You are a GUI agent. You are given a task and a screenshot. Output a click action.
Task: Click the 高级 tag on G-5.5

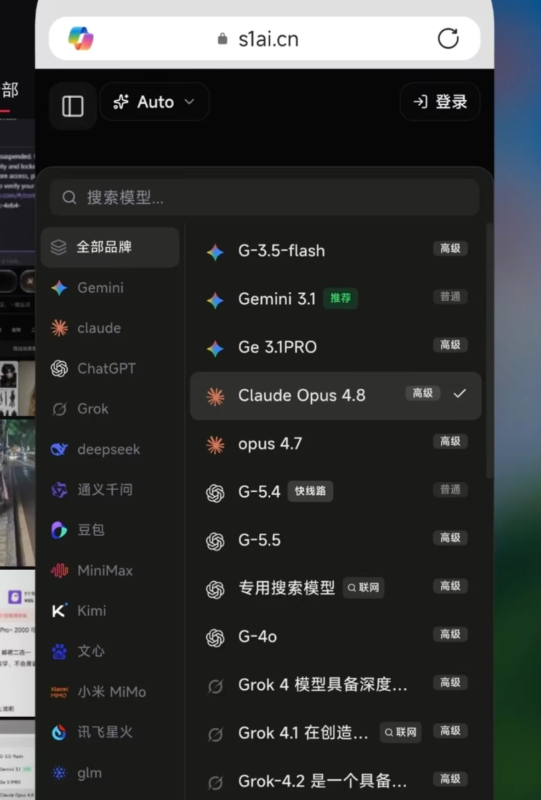click(x=450, y=538)
